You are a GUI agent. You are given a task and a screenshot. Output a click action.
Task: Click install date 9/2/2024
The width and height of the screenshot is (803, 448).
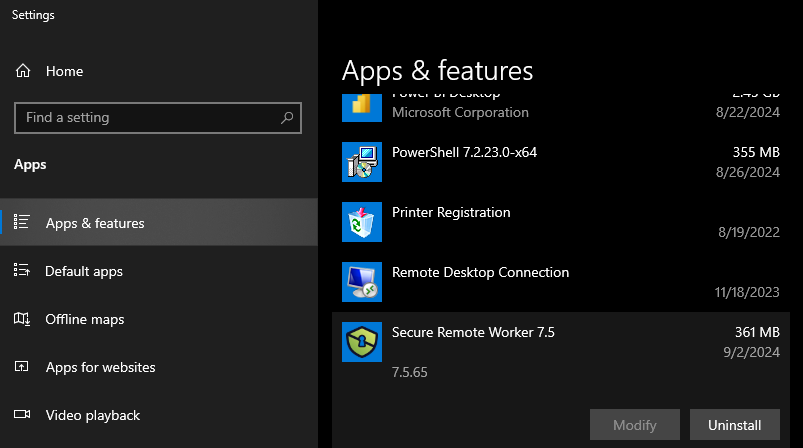point(751,352)
